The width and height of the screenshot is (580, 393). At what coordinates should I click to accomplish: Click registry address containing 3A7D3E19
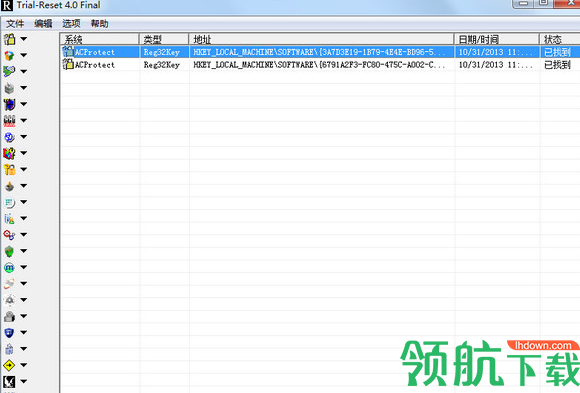point(319,52)
